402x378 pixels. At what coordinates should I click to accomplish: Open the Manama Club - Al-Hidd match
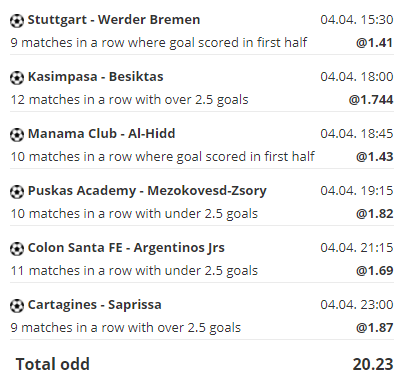(x=102, y=134)
